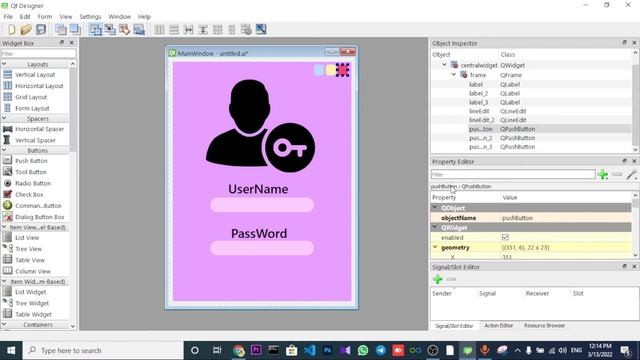Select the Edit Buddies mode icon
Image resolution: width=640 pixels, height=360 pixels.
click(124, 29)
